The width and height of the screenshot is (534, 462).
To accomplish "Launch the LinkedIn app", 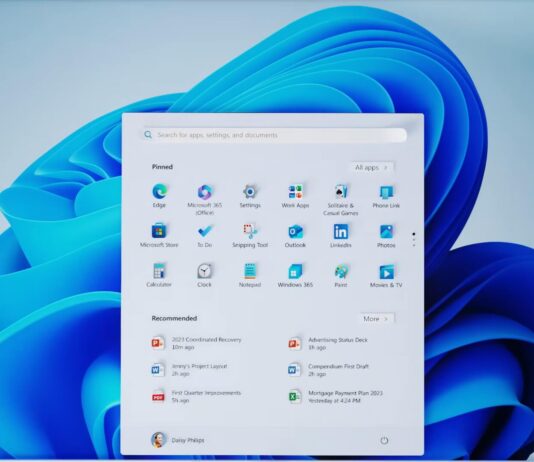I will 341,236.
